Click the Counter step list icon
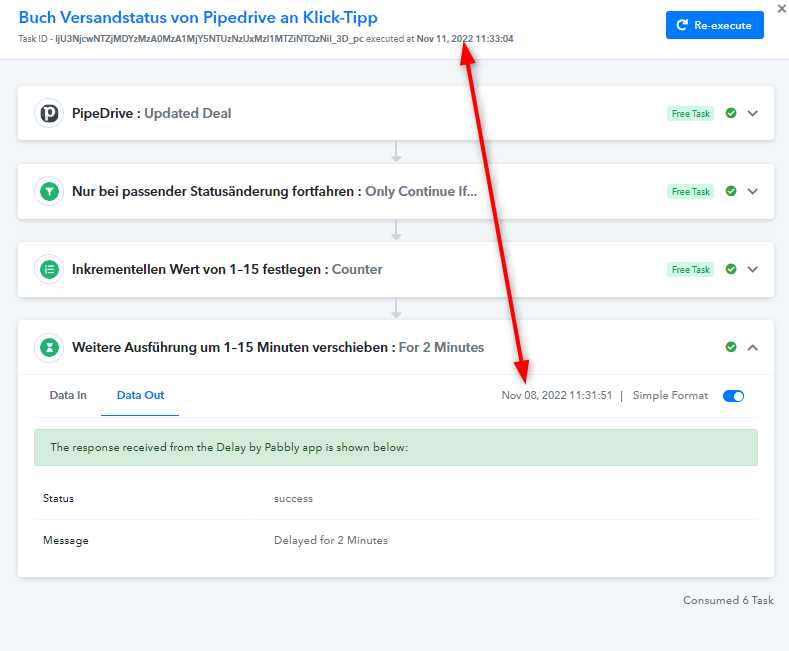The width and height of the screenshot is (789, 651). click(49, 269)
